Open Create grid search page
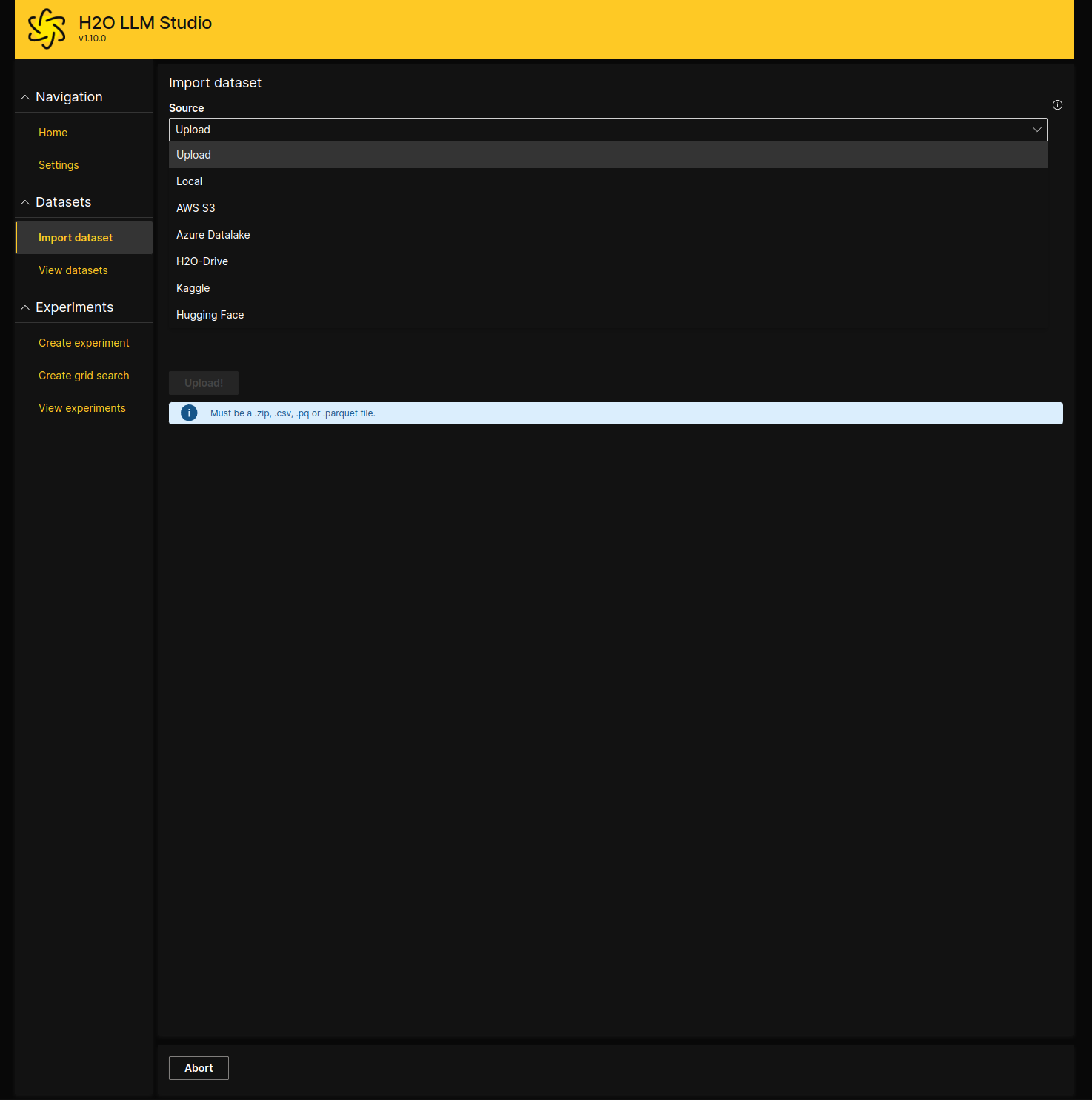The height and width of the screenshot is (1100, 1092). [x=84, y=376]
